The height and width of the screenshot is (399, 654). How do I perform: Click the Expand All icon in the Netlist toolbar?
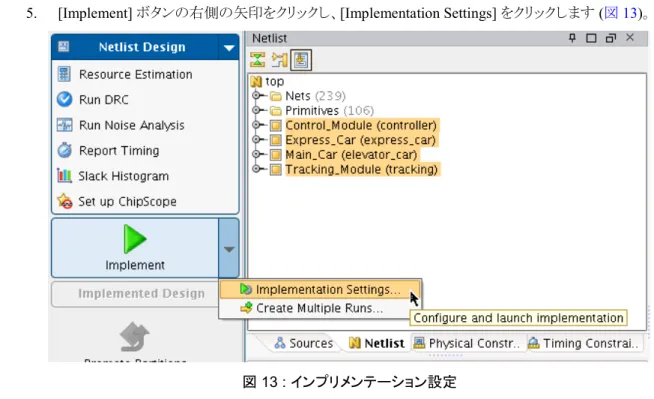[257, 60]
